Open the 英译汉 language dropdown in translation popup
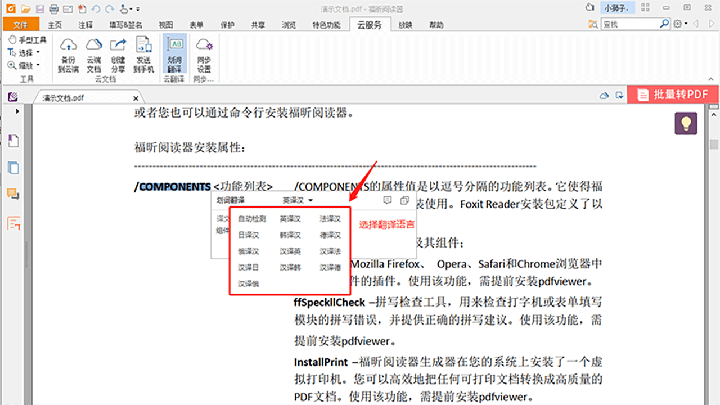This screenshot has width=720, height=405. (298, 200)
